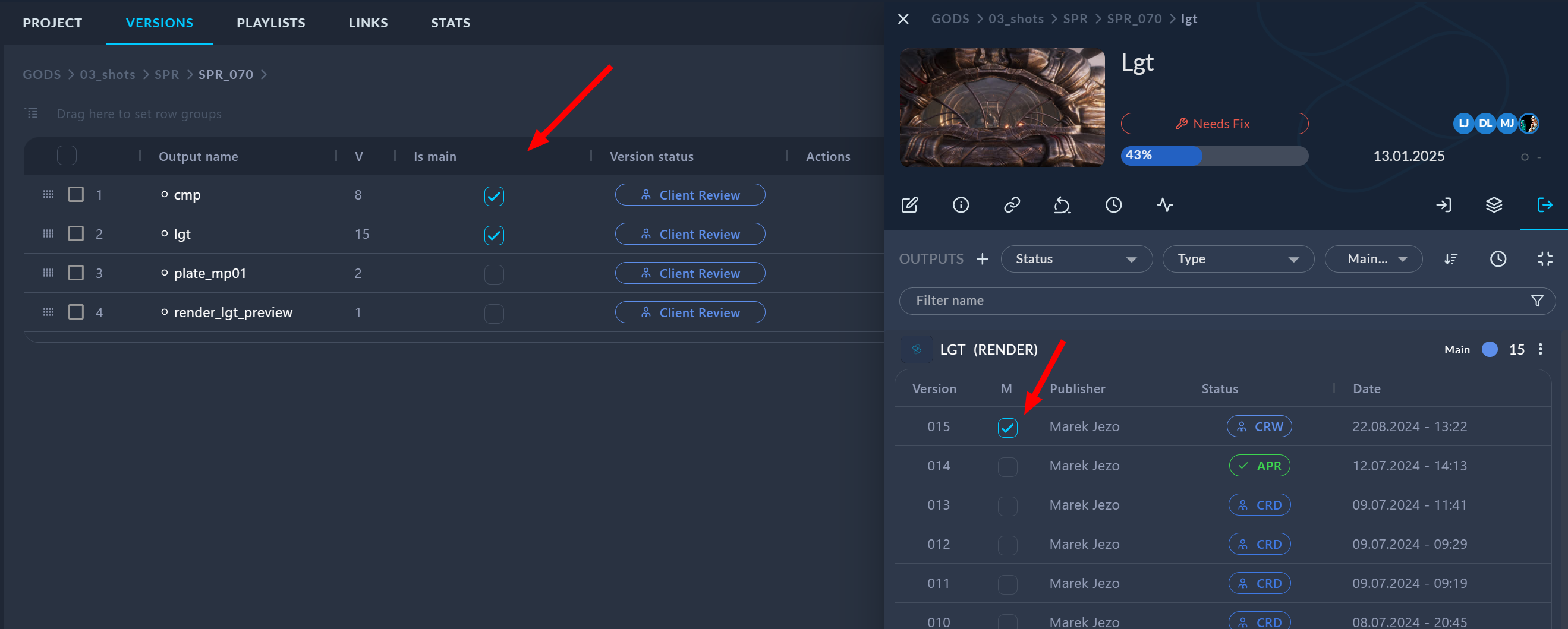Viewport: 1568px width, 629px height.
Task: Click the 43% progress bar
Action: coord(1214,156)
